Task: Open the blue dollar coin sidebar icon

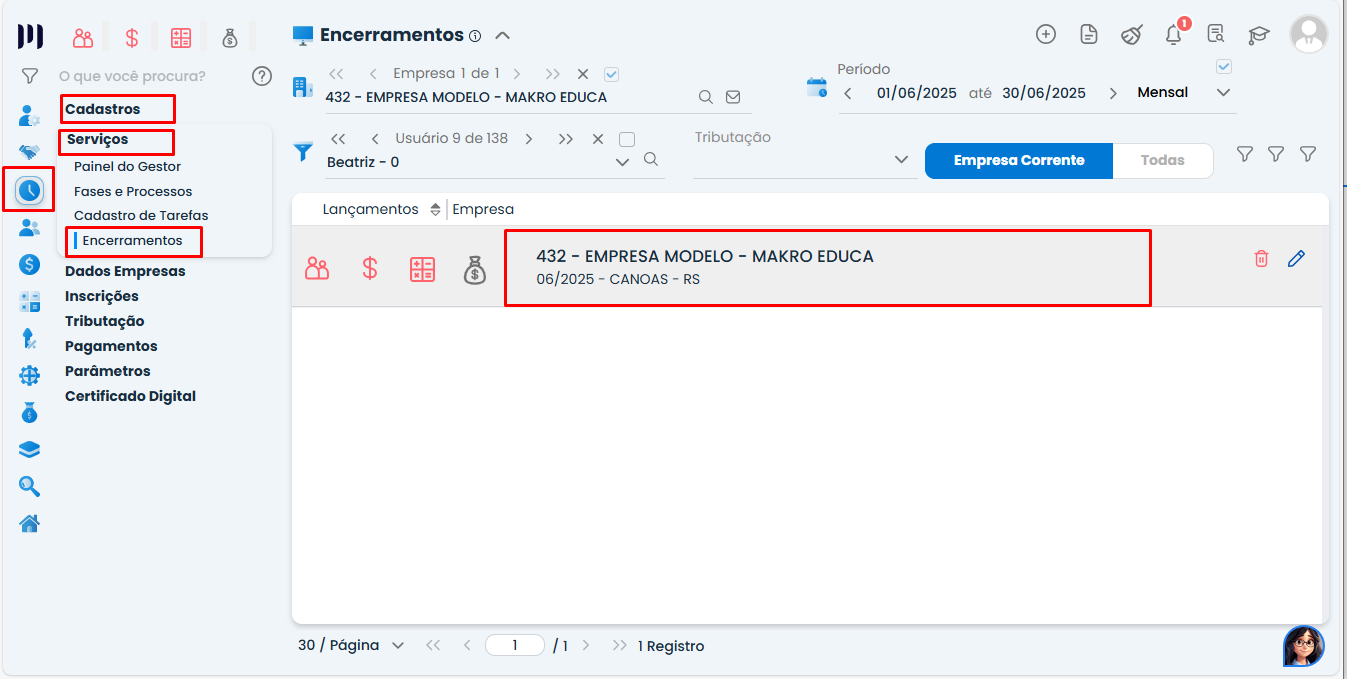Action: click(29, 264)
